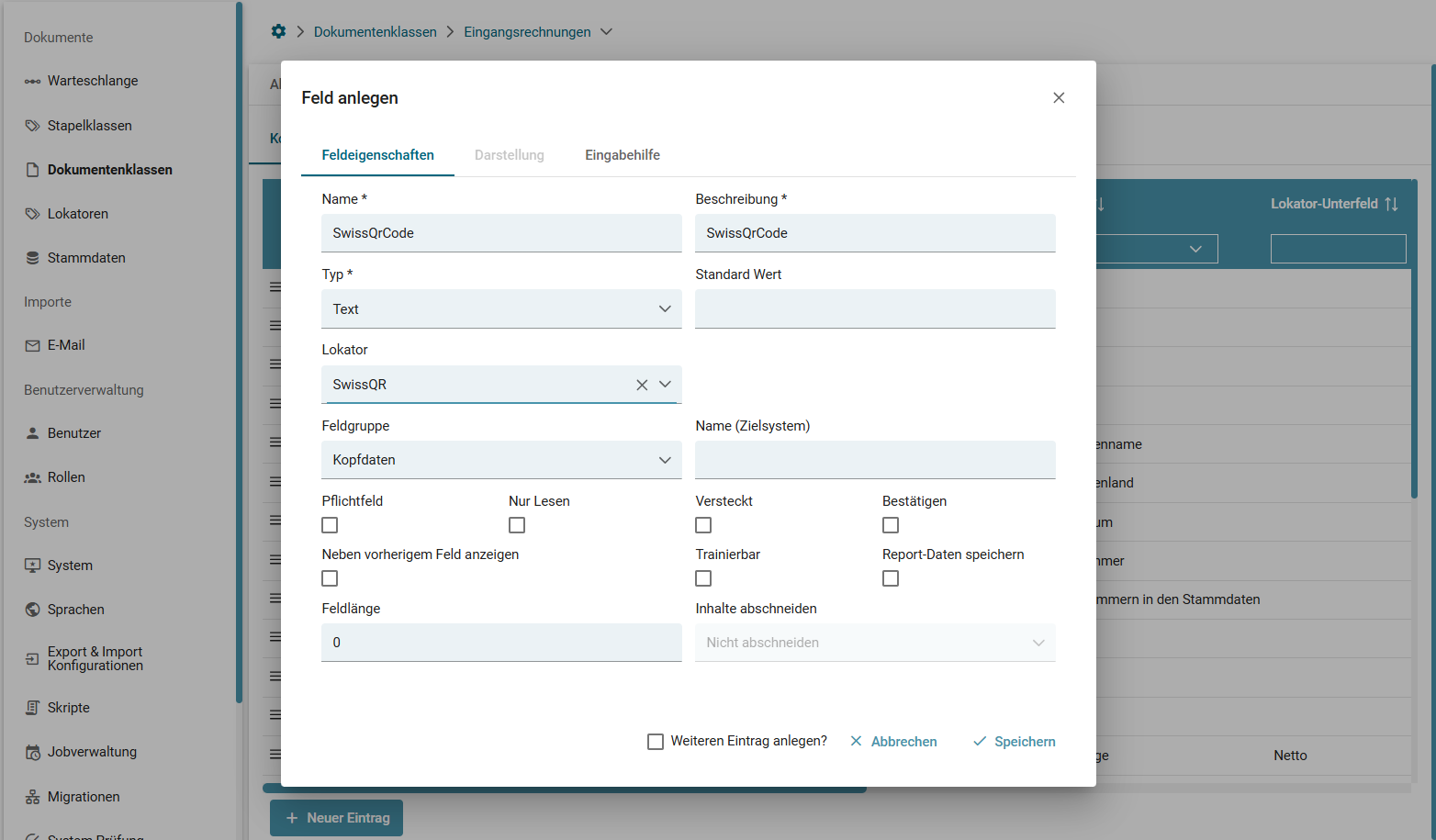Click the Speichern button
Image resolution: width=1436 pixels, height=840 pixels.
coord(1014,742)
